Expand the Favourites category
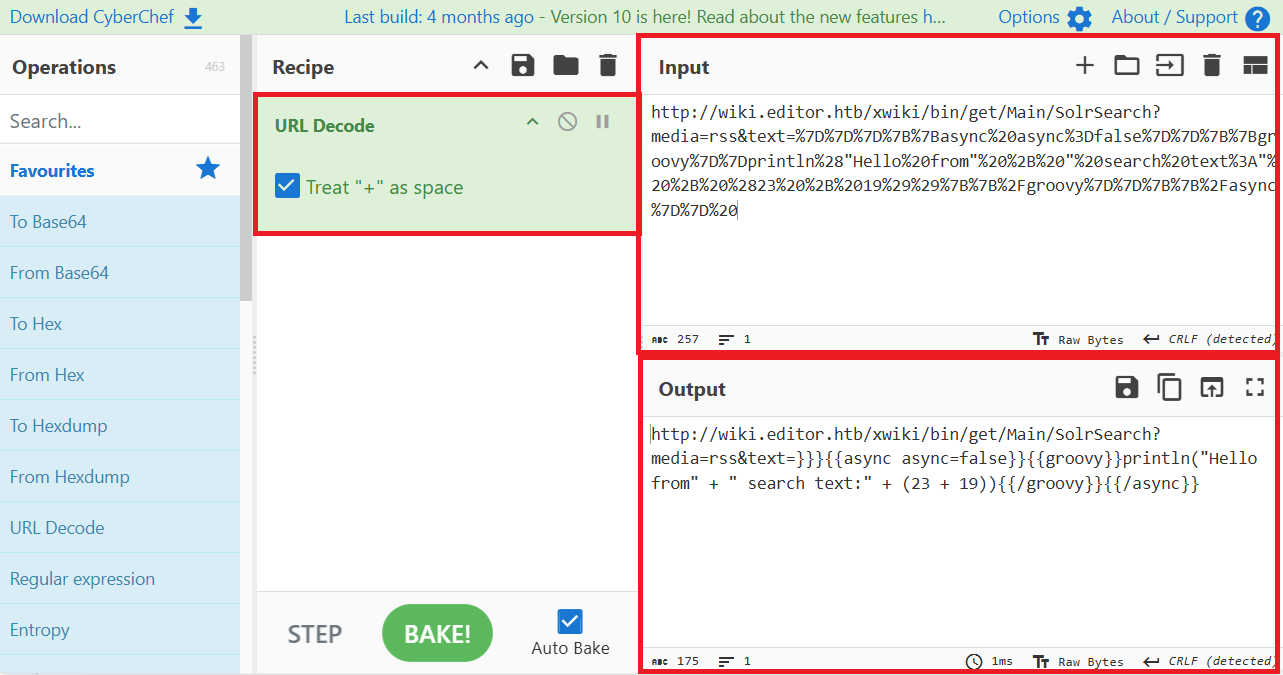This screenshot has height=675, width=1283. pyautogui.click(x=52, y=171)
